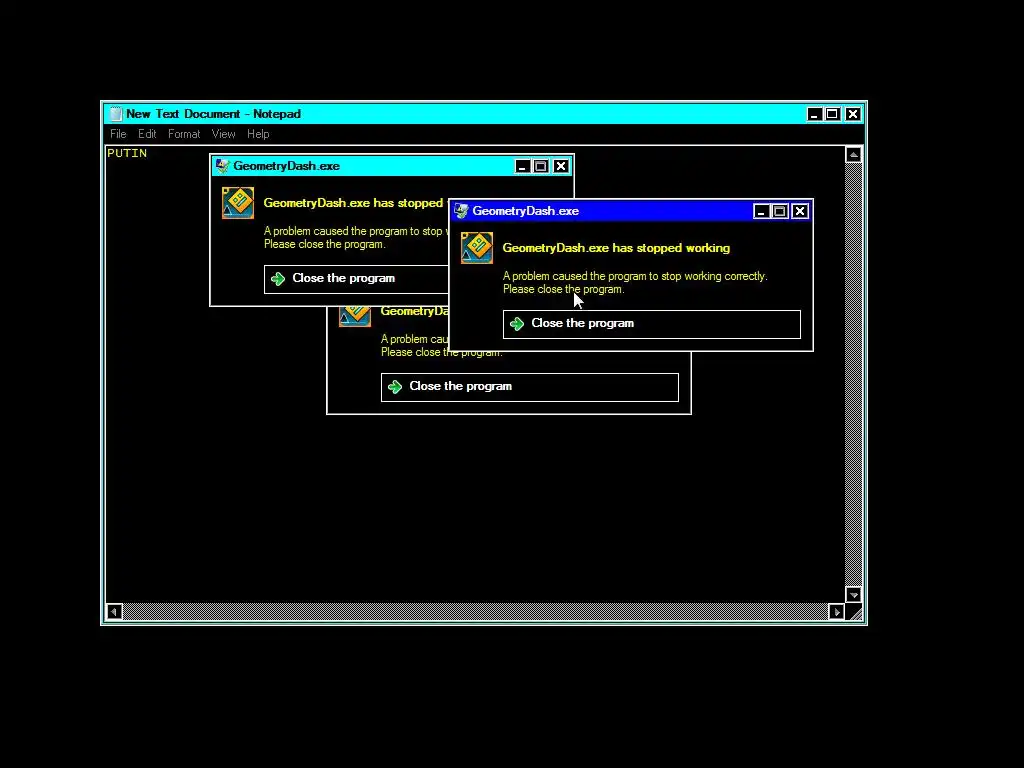Click the Notepad document icon in title bar
The image size is (1024, 768).
pyautogui.click(x=116, y=114)
